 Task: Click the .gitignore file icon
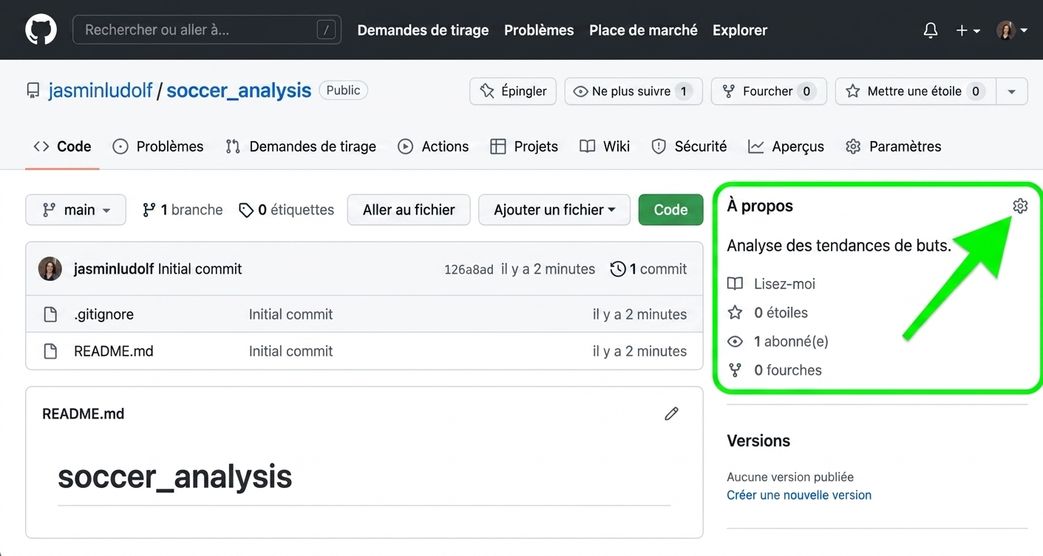point(51,314)
